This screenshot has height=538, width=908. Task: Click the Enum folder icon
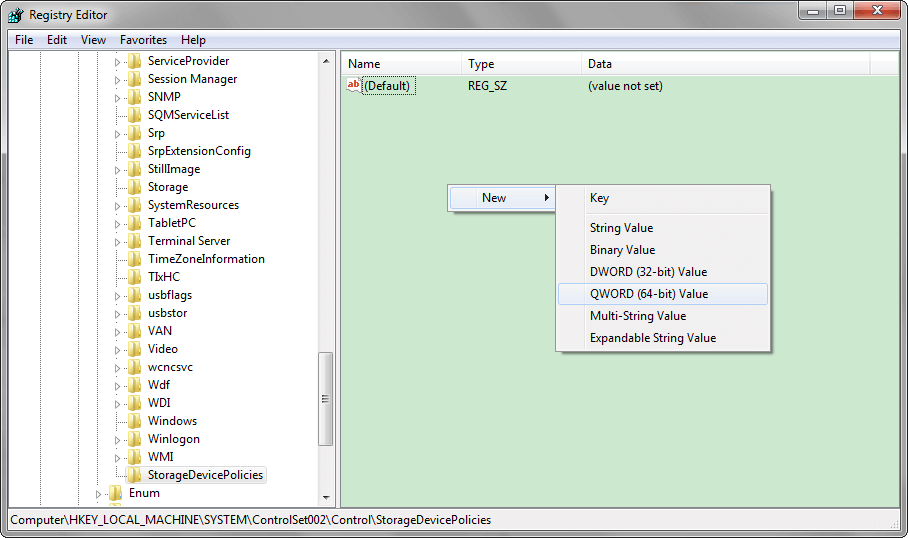pos(116,493)
